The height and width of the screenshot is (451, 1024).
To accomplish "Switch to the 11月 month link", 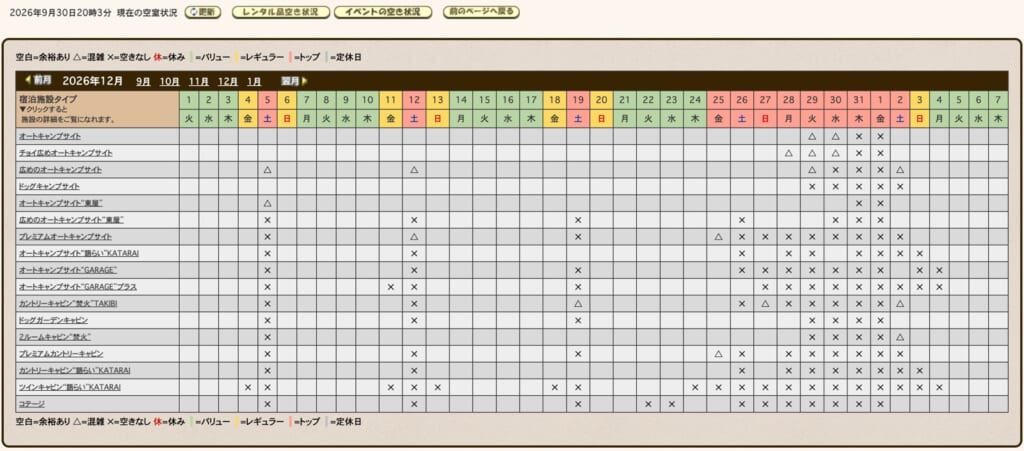I will coord(199,82).
